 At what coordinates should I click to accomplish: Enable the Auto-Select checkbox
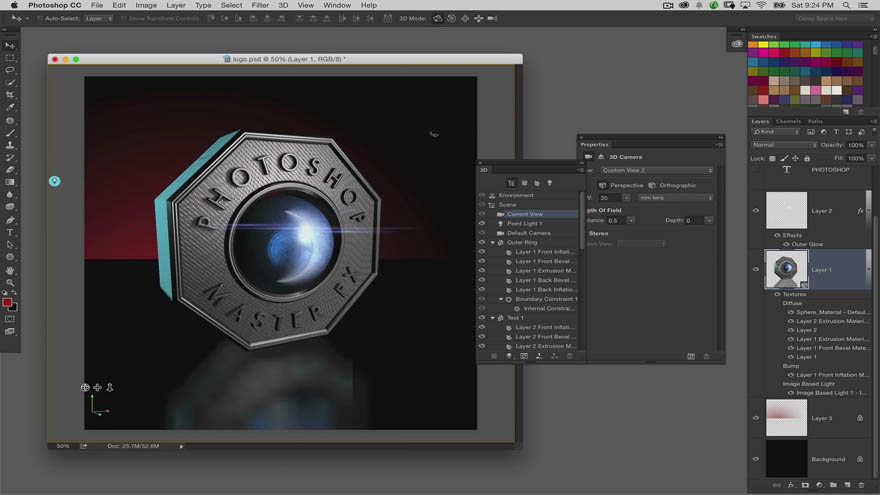(40, 19)
